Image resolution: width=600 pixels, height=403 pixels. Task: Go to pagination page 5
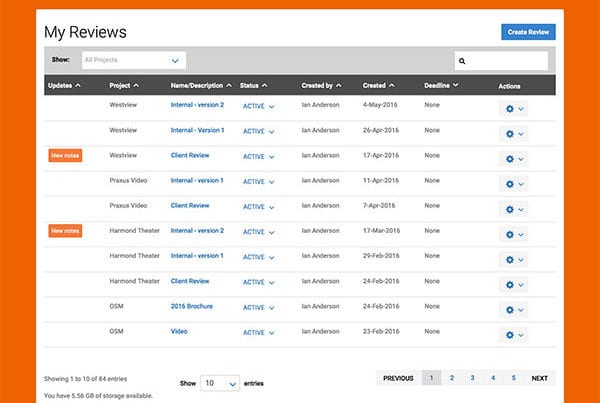tap(514, 378)
